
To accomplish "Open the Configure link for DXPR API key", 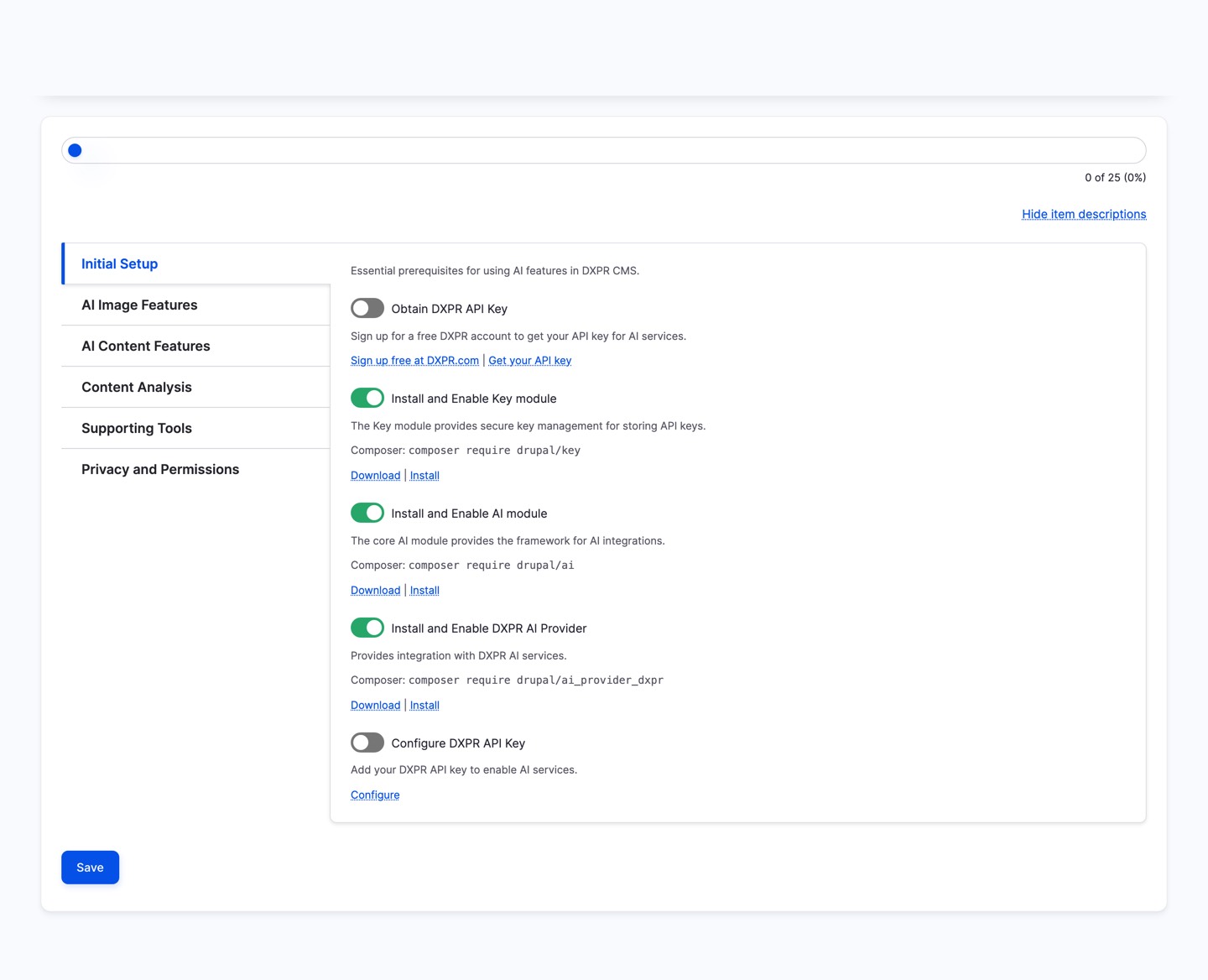I will pos(375,795).
